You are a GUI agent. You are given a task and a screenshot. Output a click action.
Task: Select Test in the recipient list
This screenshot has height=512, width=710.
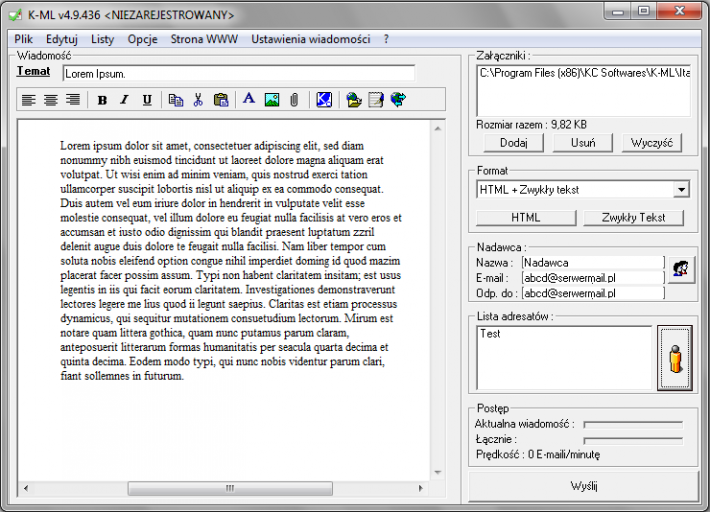click(490, 334)
